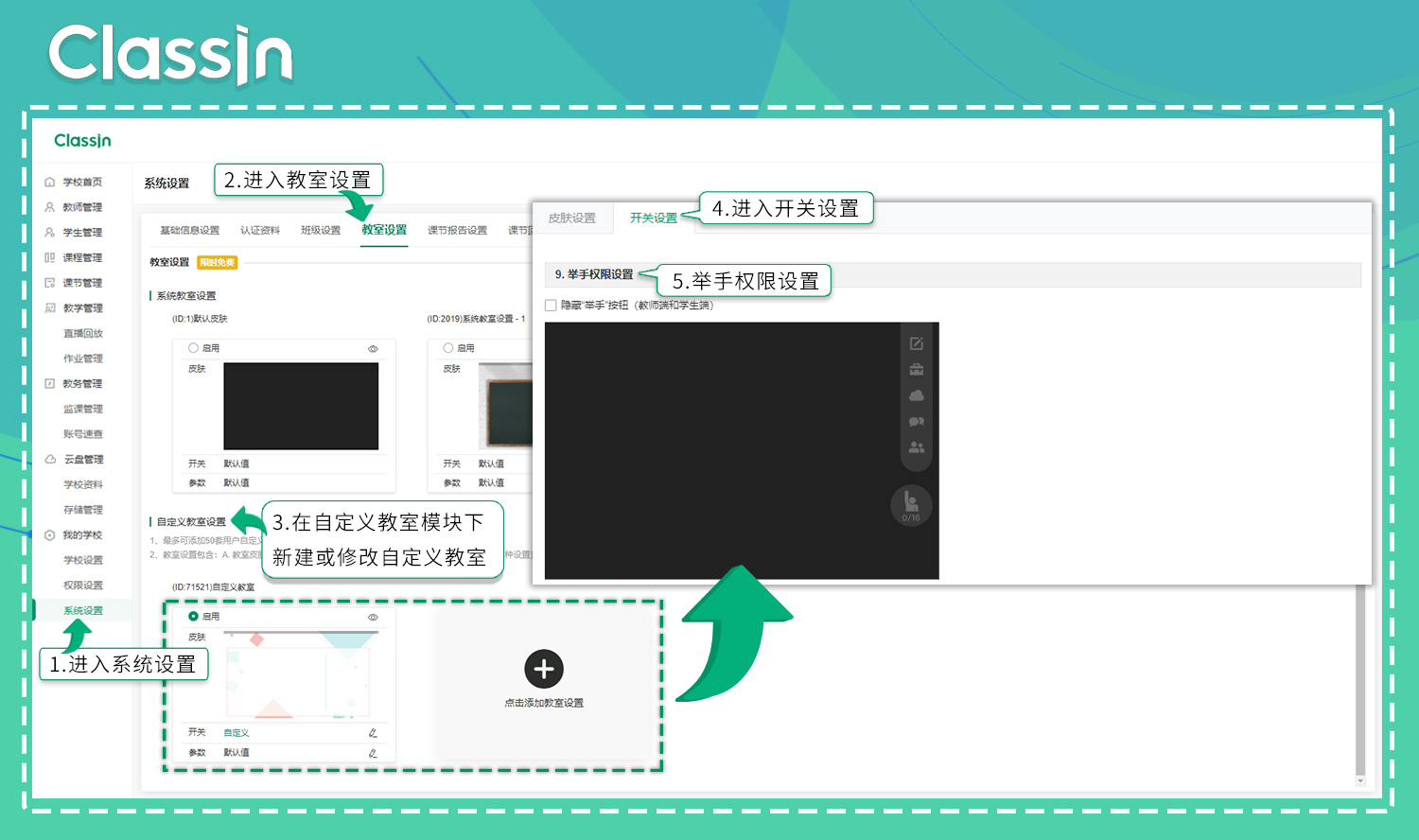
Task: Click the ClassIn logo in the app header
Action: point(83,141)
